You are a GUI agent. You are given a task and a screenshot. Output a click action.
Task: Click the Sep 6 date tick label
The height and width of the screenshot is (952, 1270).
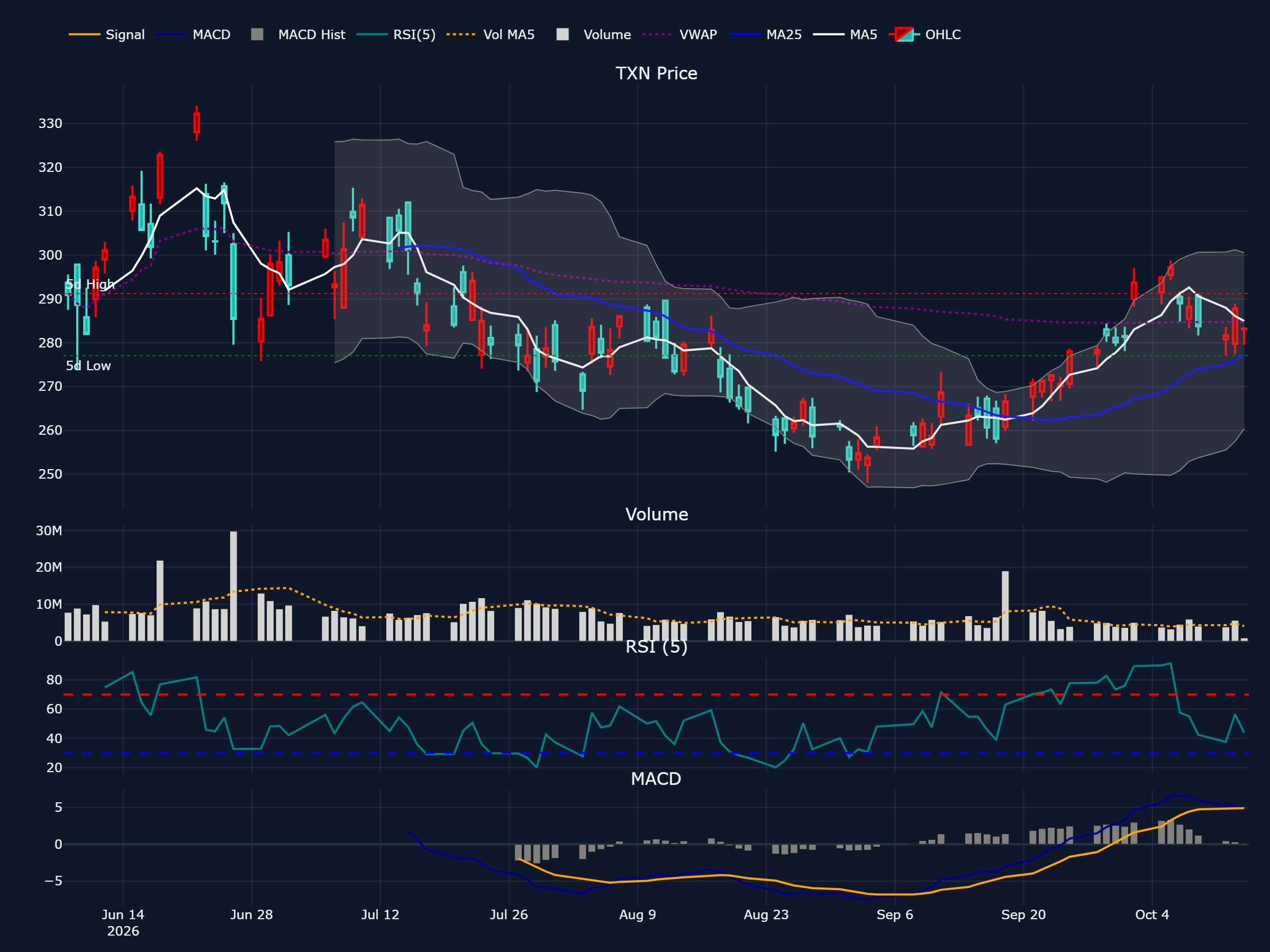point(894,914)
